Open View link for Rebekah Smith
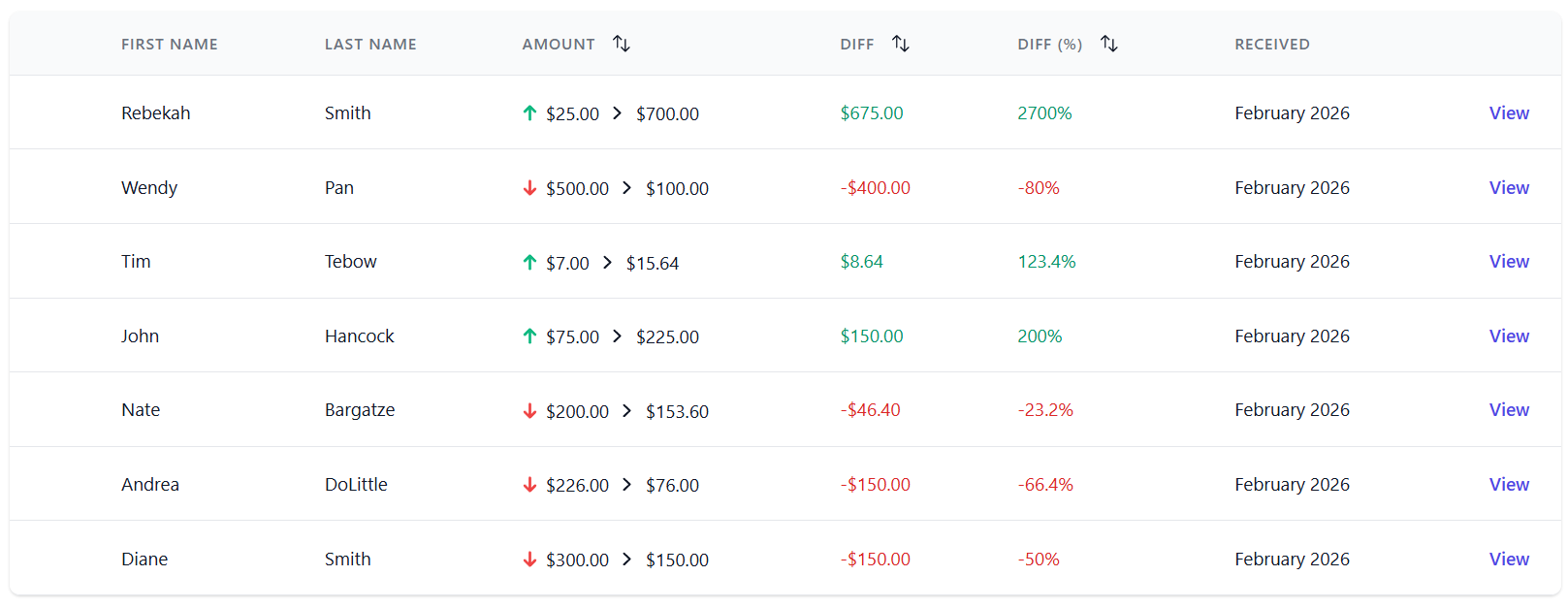Image resolution: width=1568 pixels, height=608 pixels. click(x=1509, y=113)
